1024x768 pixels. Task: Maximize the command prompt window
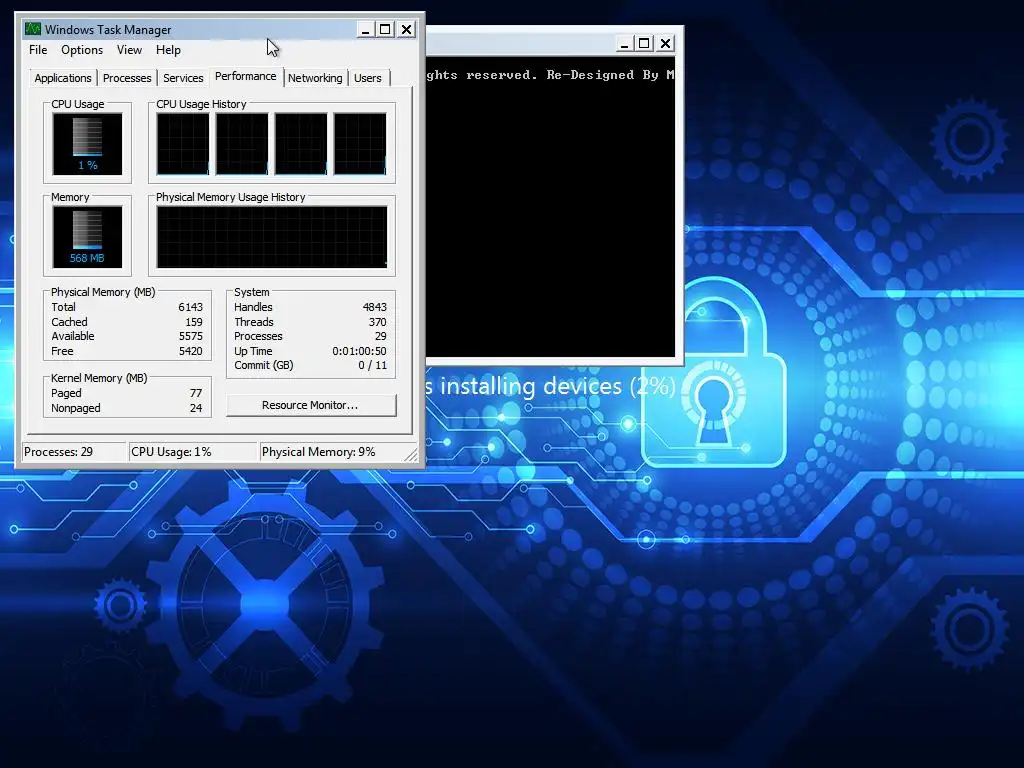(x=644, y=44)
